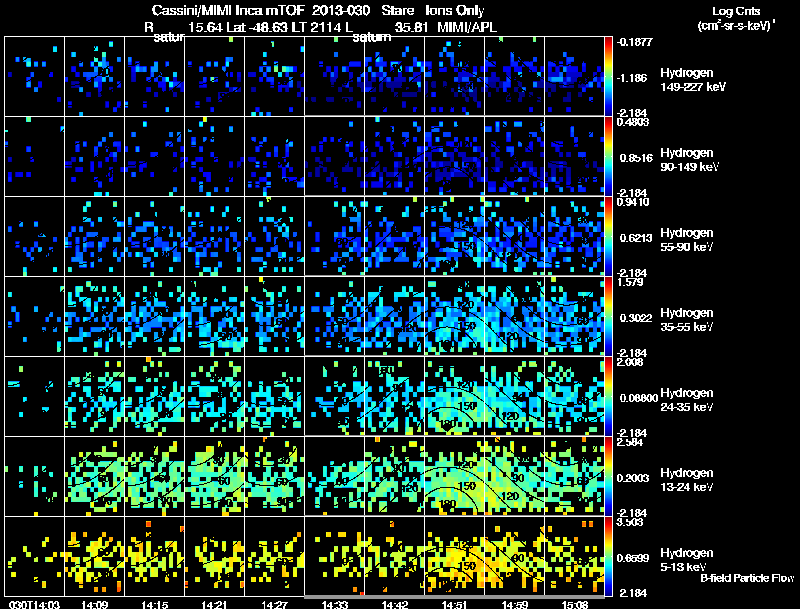Click the 'Ions Only' title text
Image resolution: width=800 pixels, height=609 pixels.
pos(455,11)
